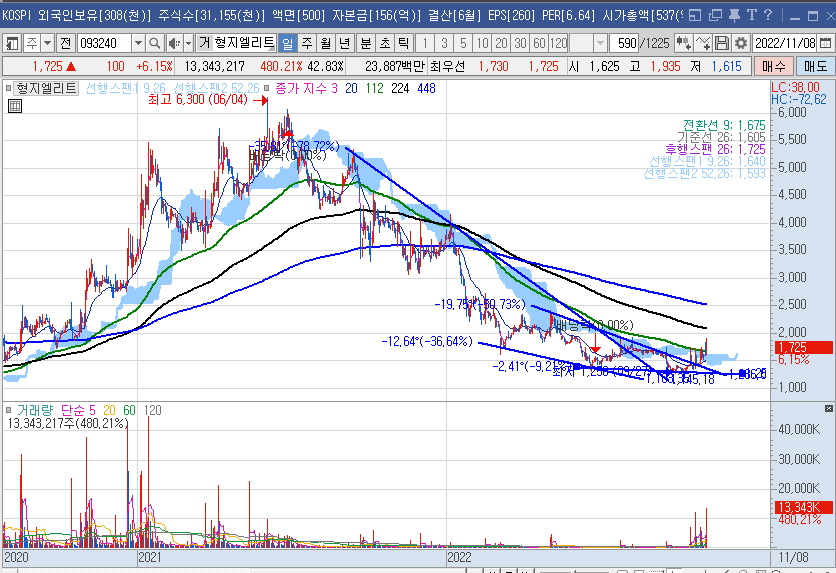Image resolution: width=836 pixels, height=573 pixels.
Task: Click the HC:-72.62 indicator text
Action: click(799, 99)
